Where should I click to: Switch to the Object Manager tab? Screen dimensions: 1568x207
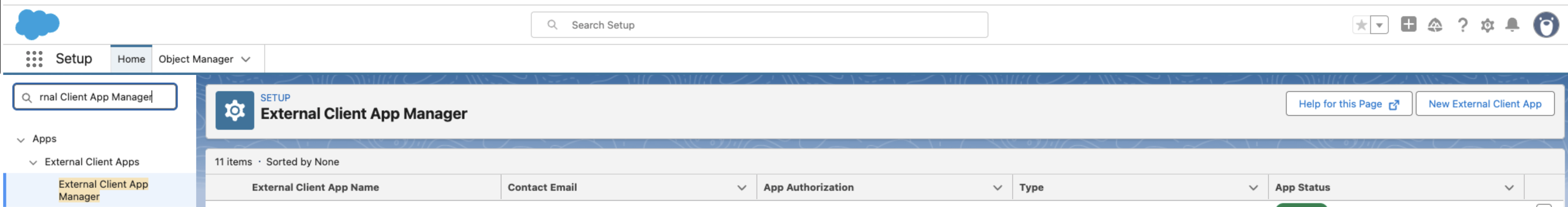[196, 59]
